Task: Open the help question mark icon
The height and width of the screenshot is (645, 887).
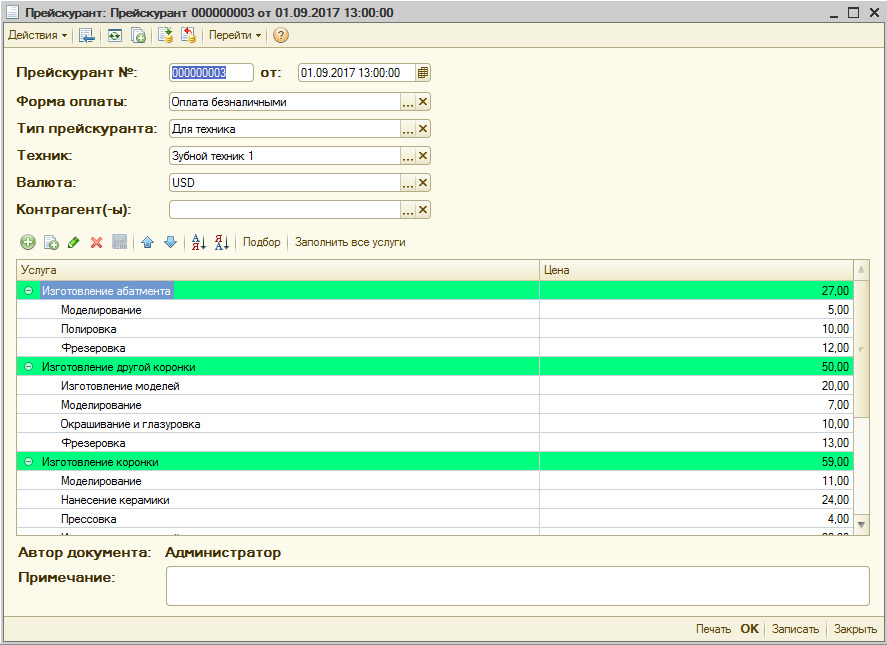Action: coord(281,36)
